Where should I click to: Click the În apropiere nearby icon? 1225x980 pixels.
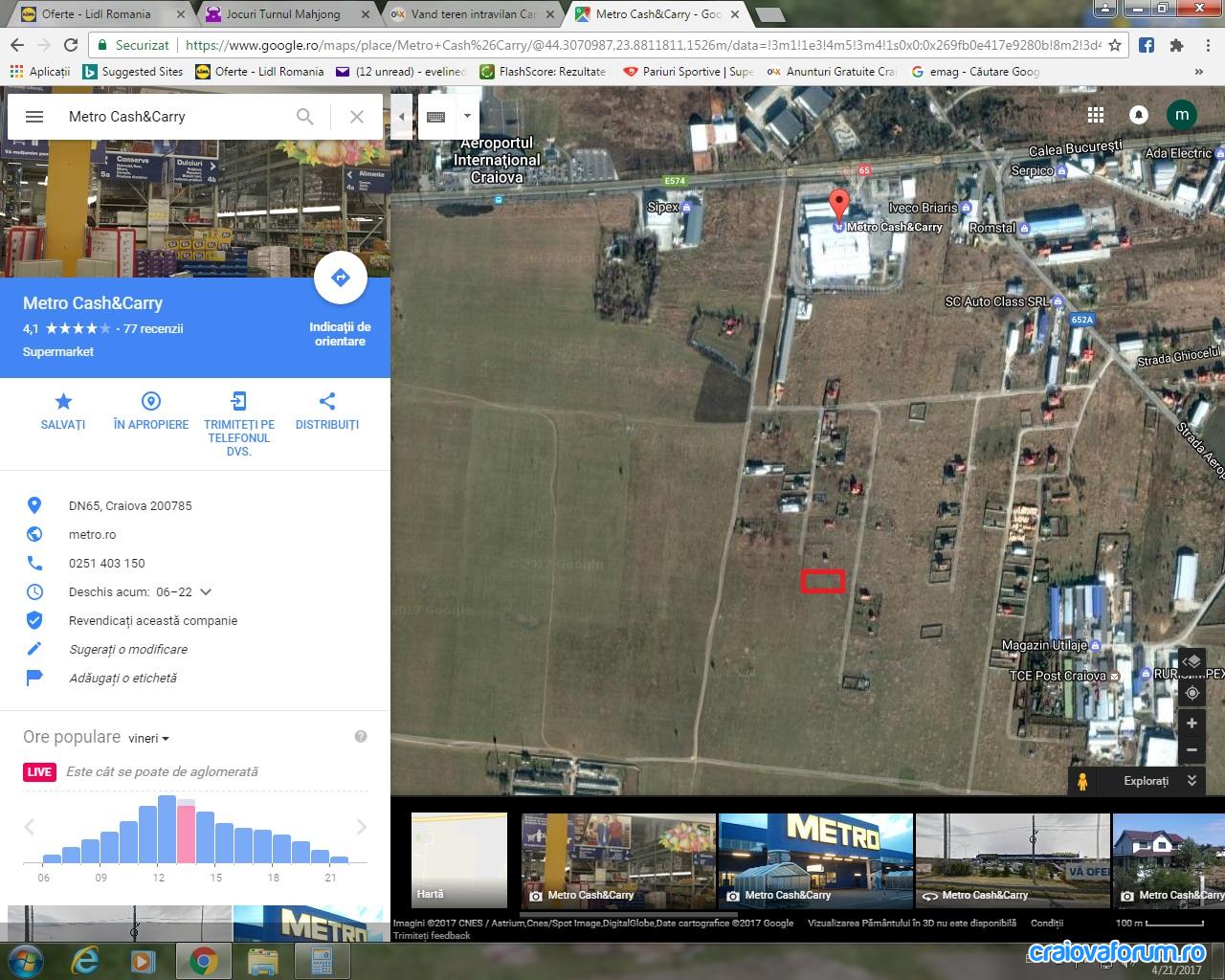coord(151,401)
